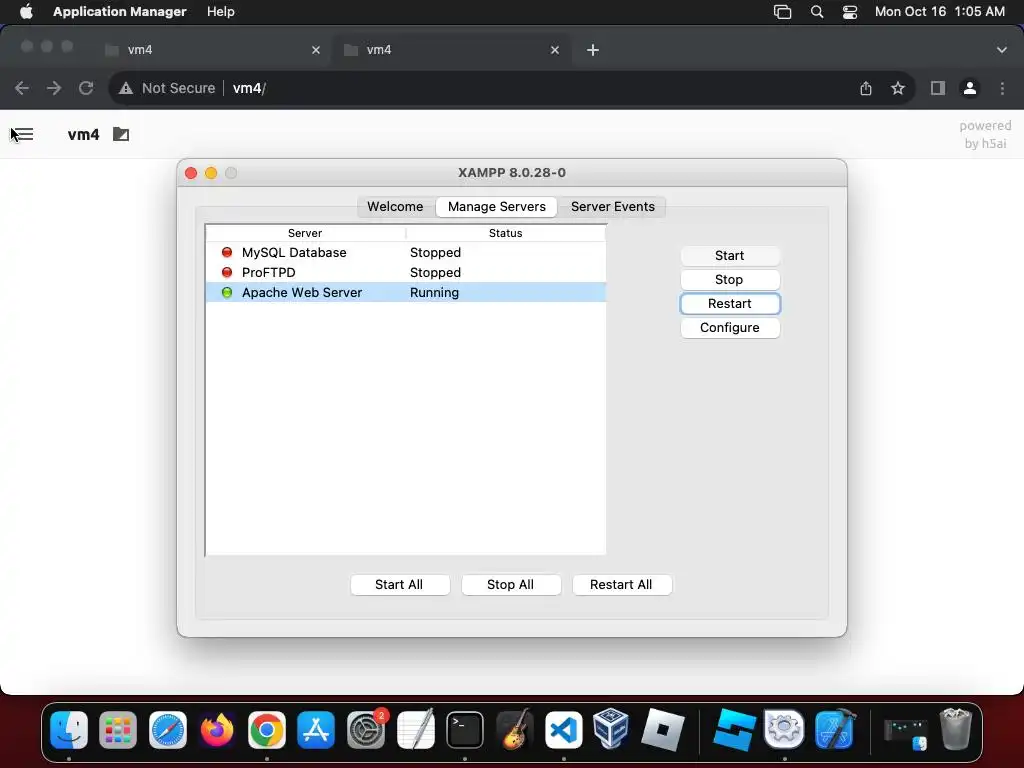Click the date and time in menu bar

pyautogui.click(x=940, y=12)
